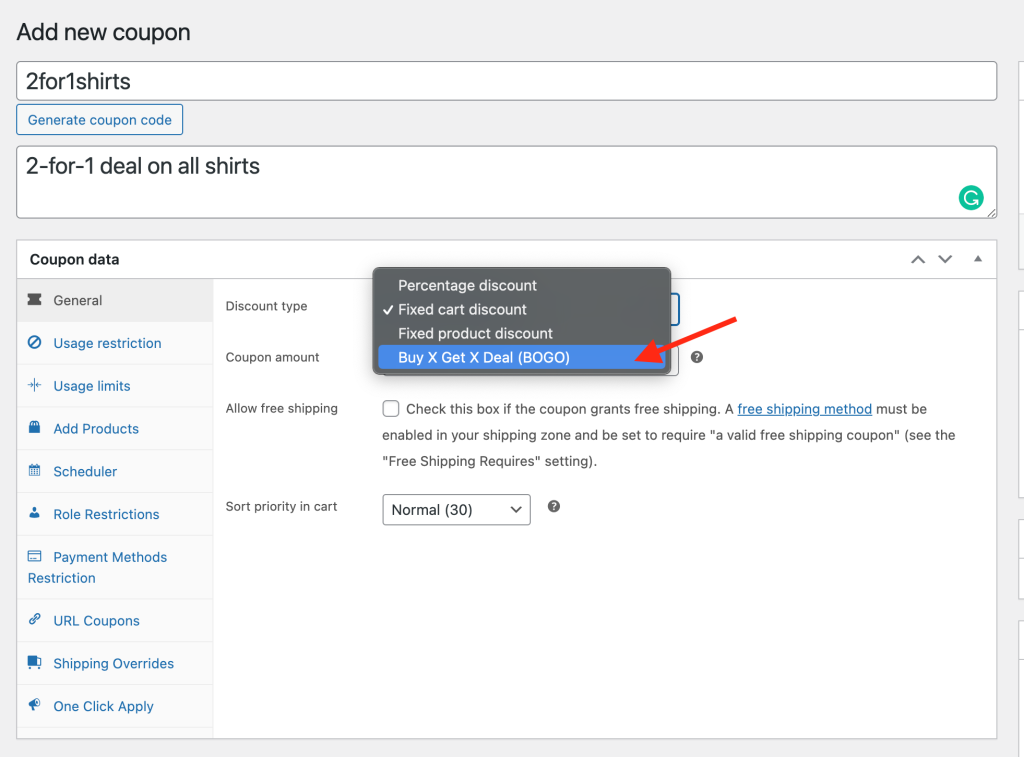Open the One Click Apply tab
The image size is (1024, 757).
(115, 706)
